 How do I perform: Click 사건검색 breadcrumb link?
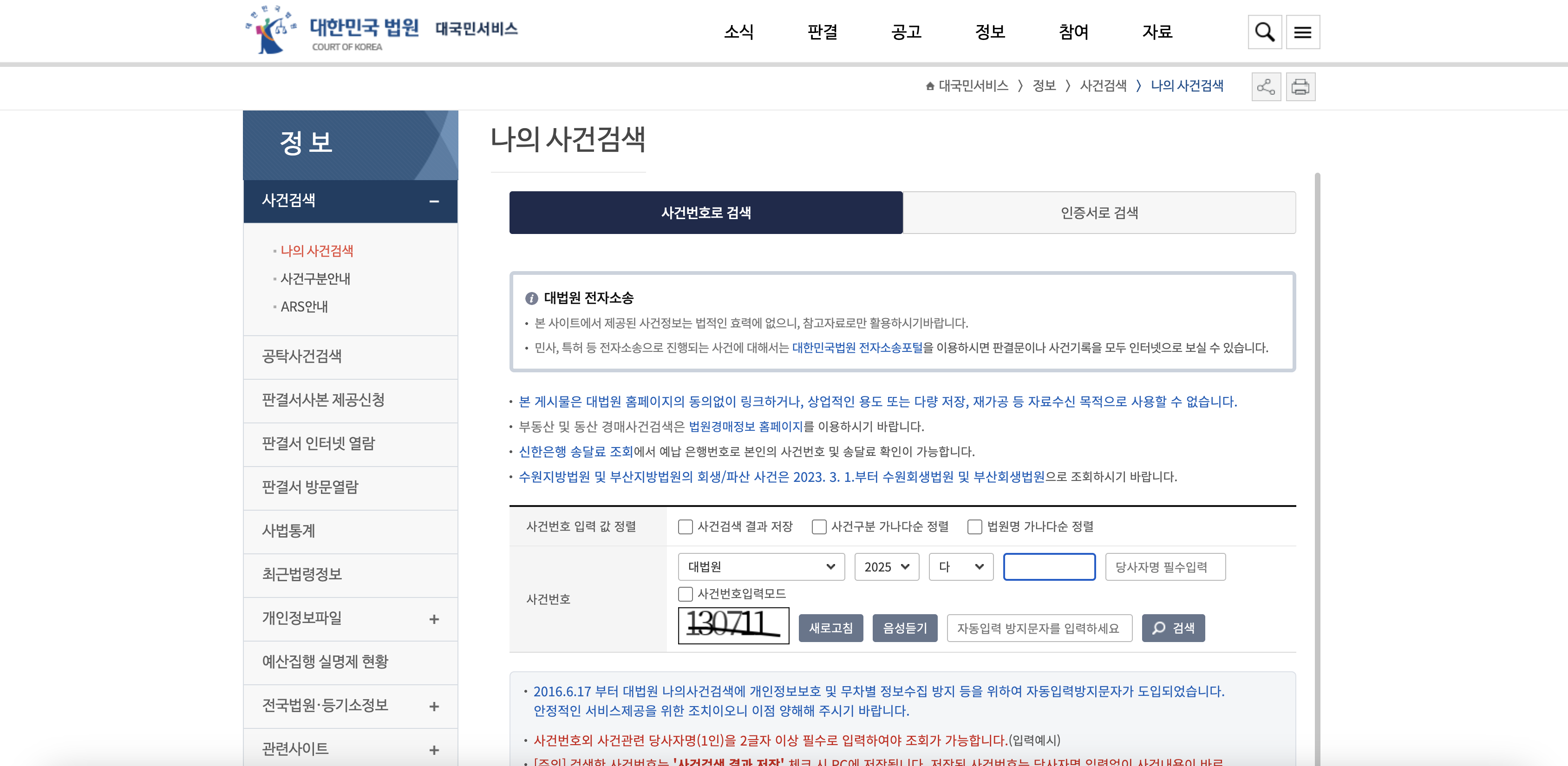pos(1103,86)
